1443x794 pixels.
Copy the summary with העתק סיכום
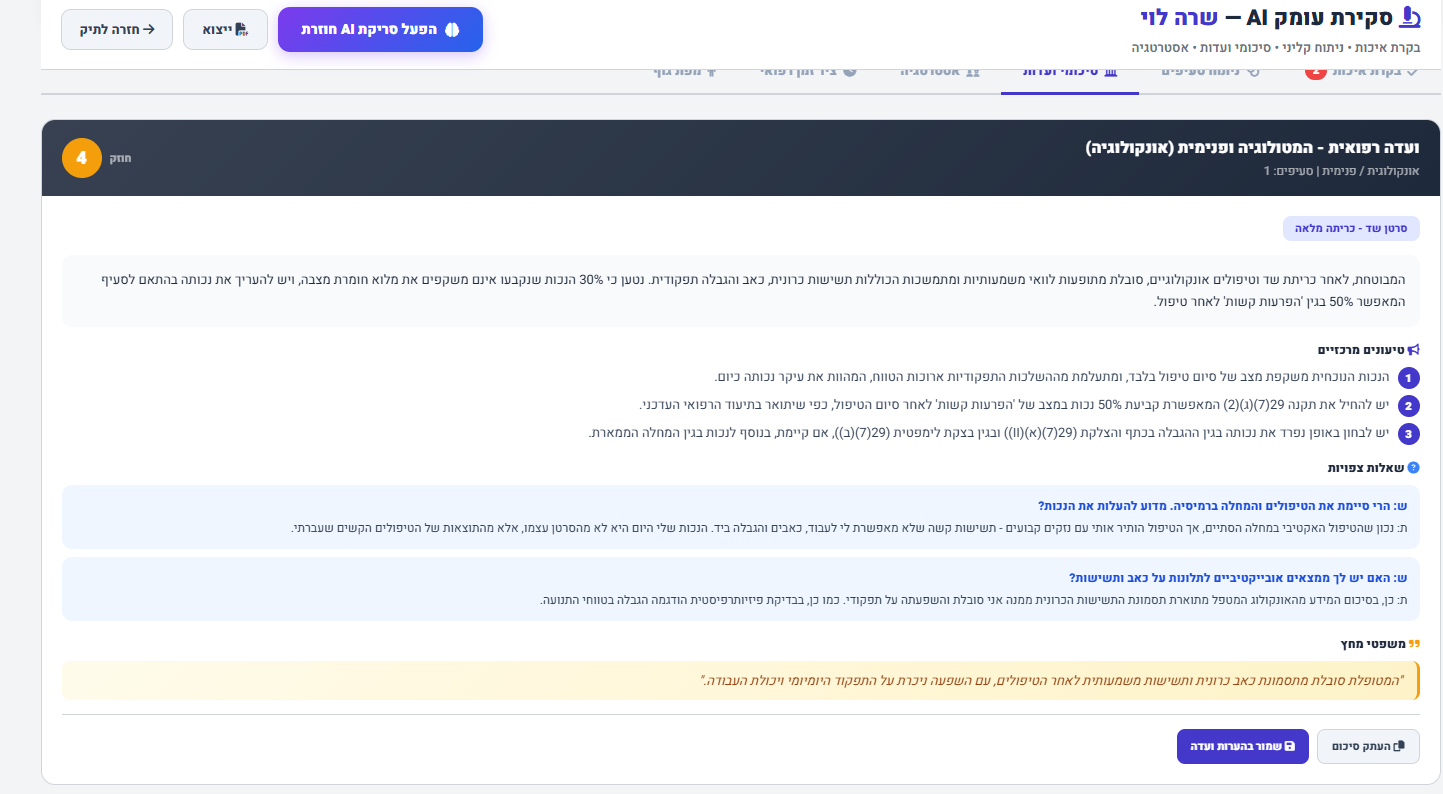(x=1368, y=746)
